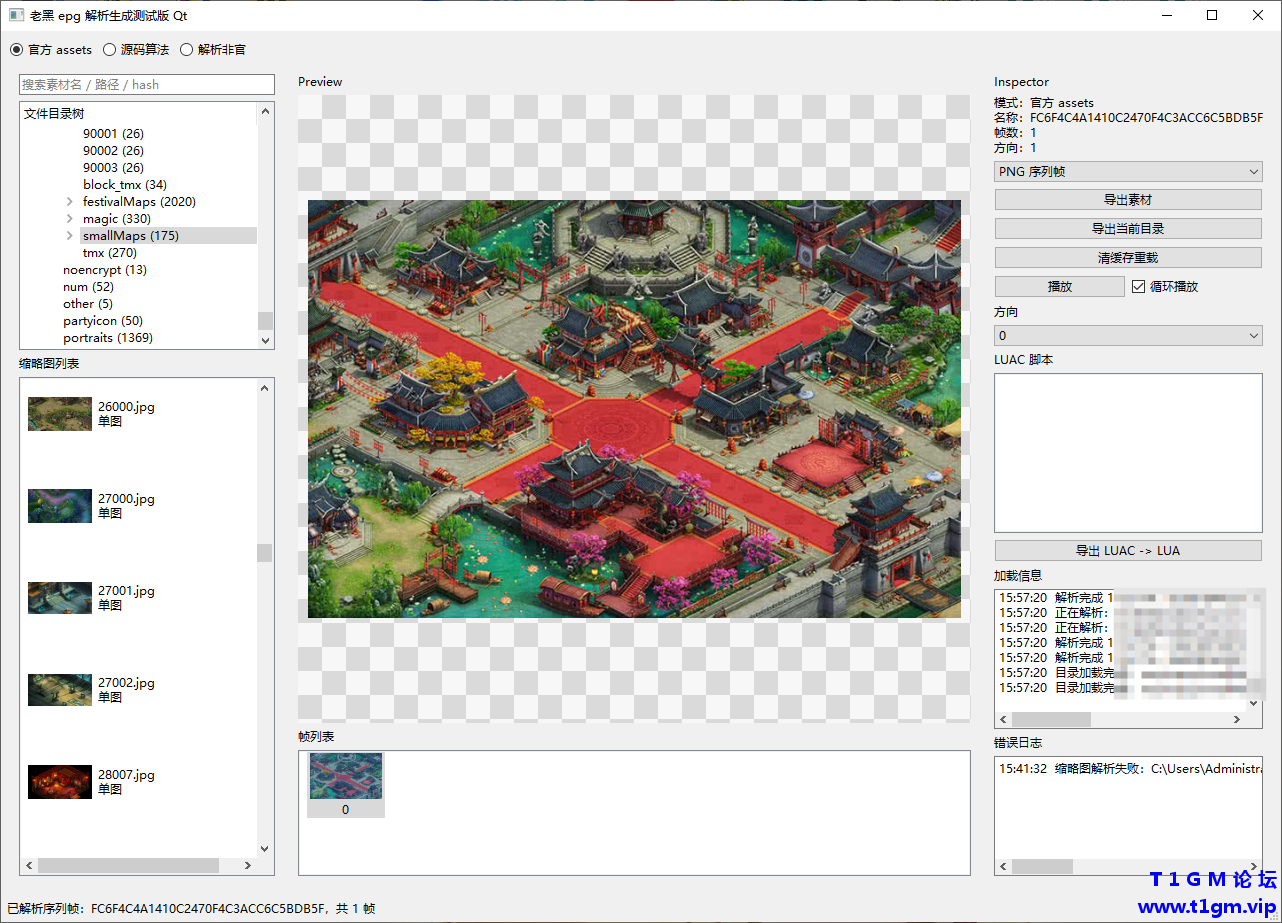1282x923 pixels.
Task: Select the 90001 (26) folder
Action: 113,134
